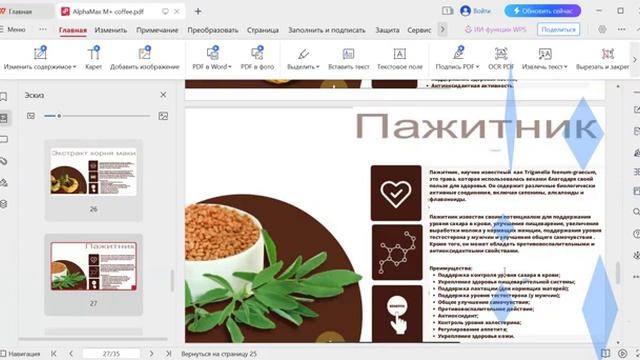This screenshot has height=360, width=640.
Task: Click the thumbnail size slider handle
Action: click(59, 116)
